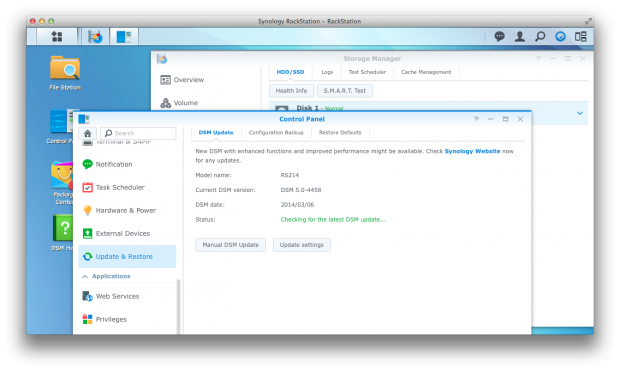Open External Devices in the sidebar
The image size is (620, 371).
(127, 233)
